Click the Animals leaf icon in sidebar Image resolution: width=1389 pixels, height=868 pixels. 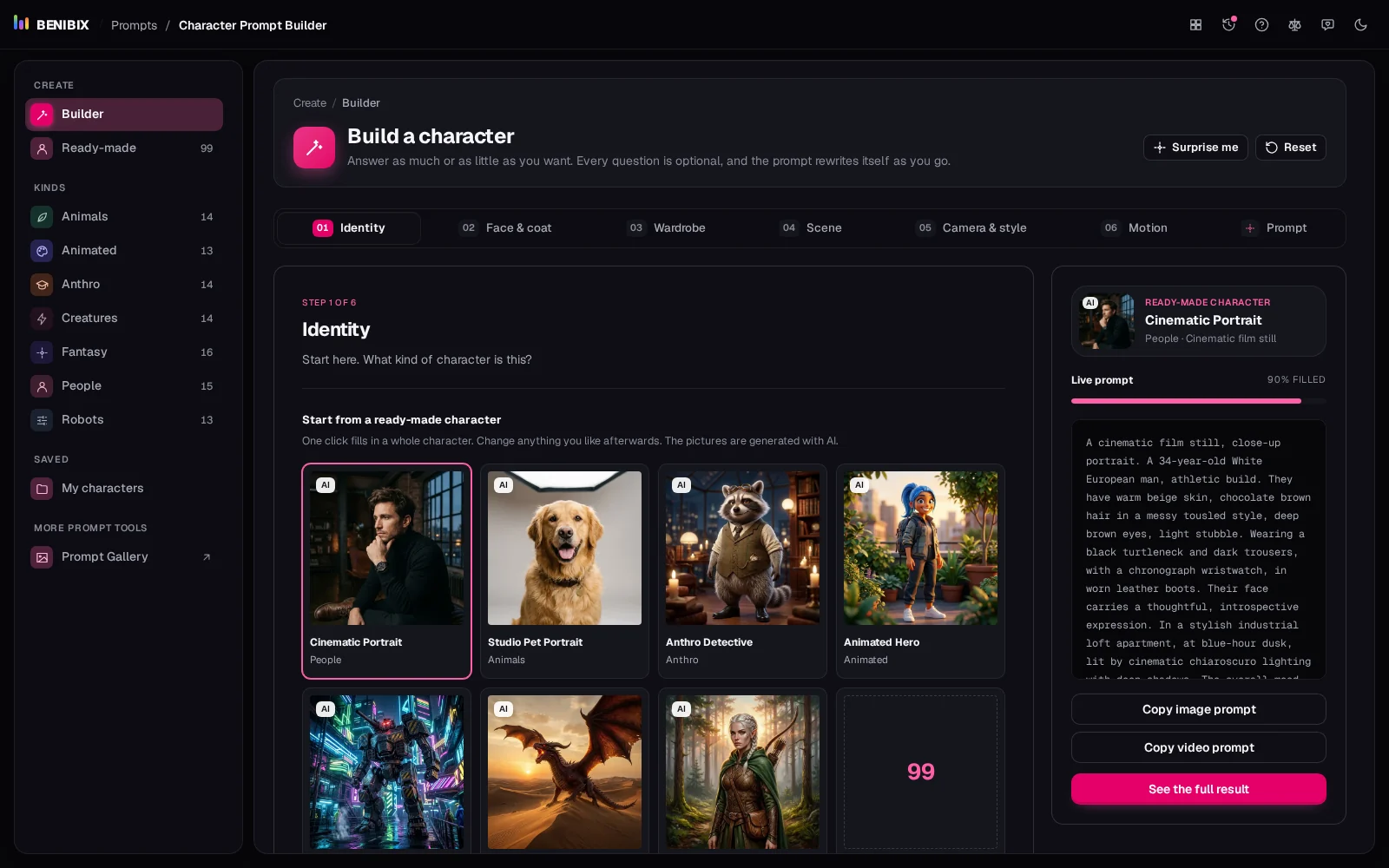pyautogui.click(x=42, y=217)
